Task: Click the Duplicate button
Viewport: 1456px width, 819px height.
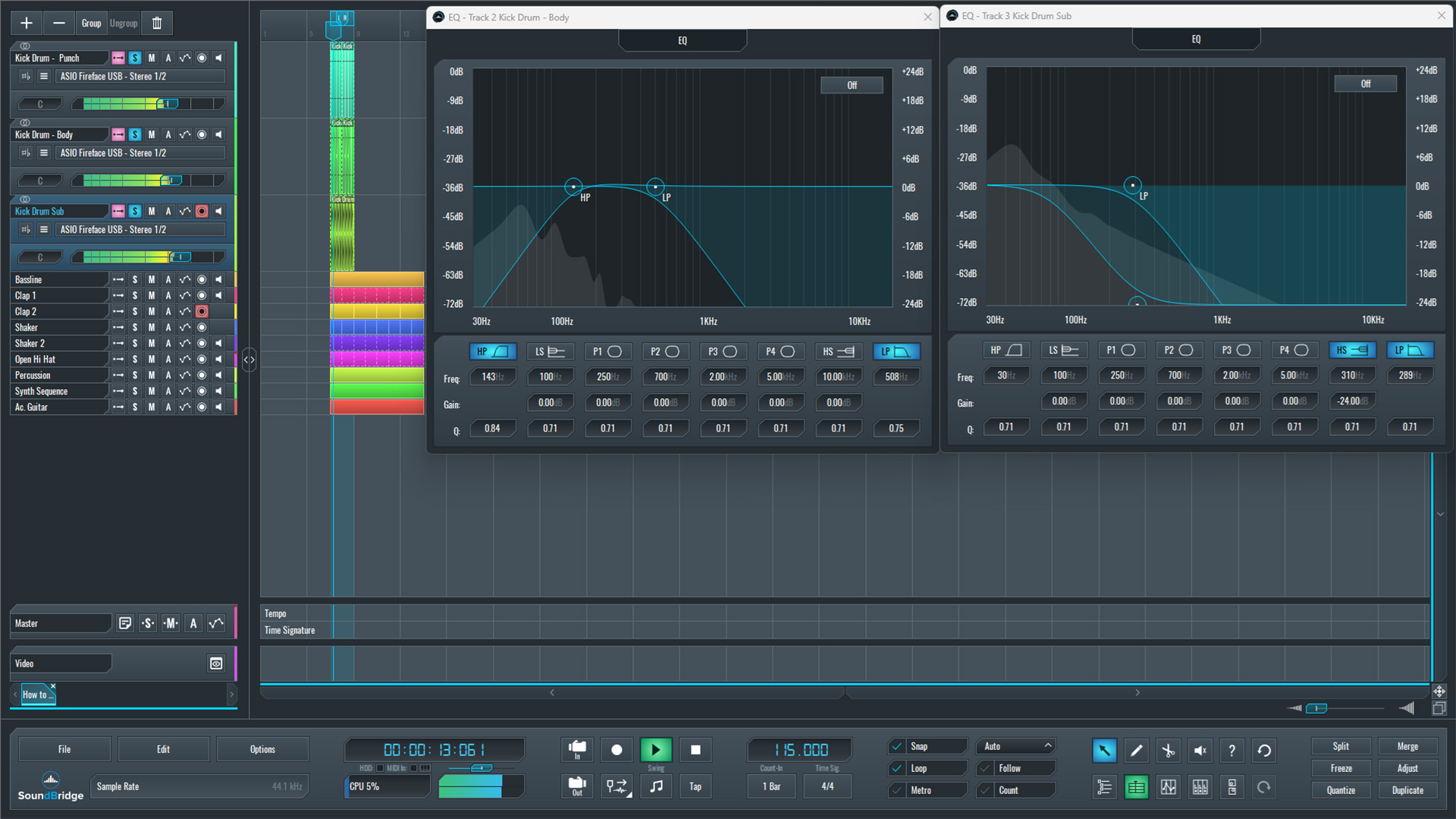Action: (1407, 790)
